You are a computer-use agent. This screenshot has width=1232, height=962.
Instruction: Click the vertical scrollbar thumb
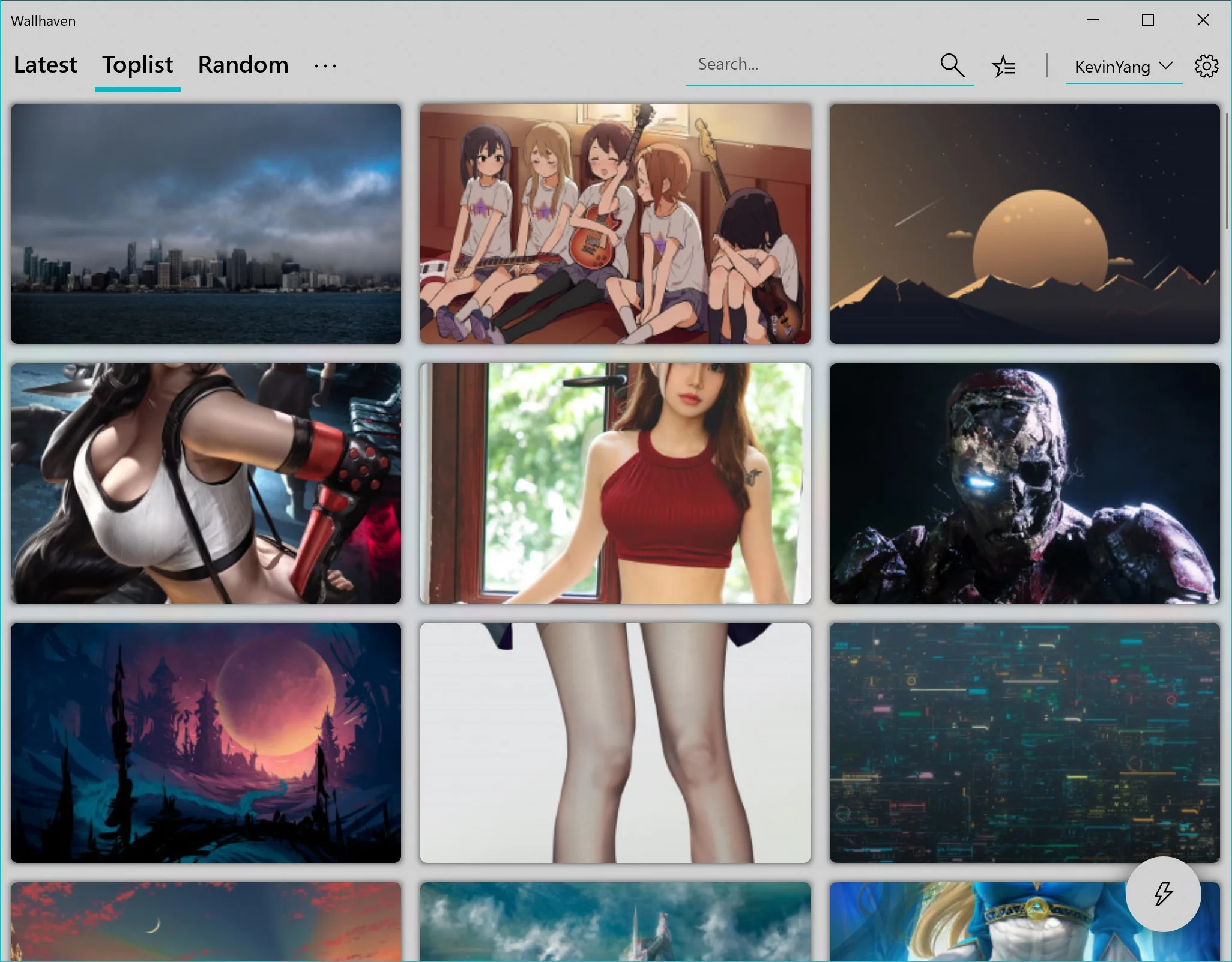1227,171
